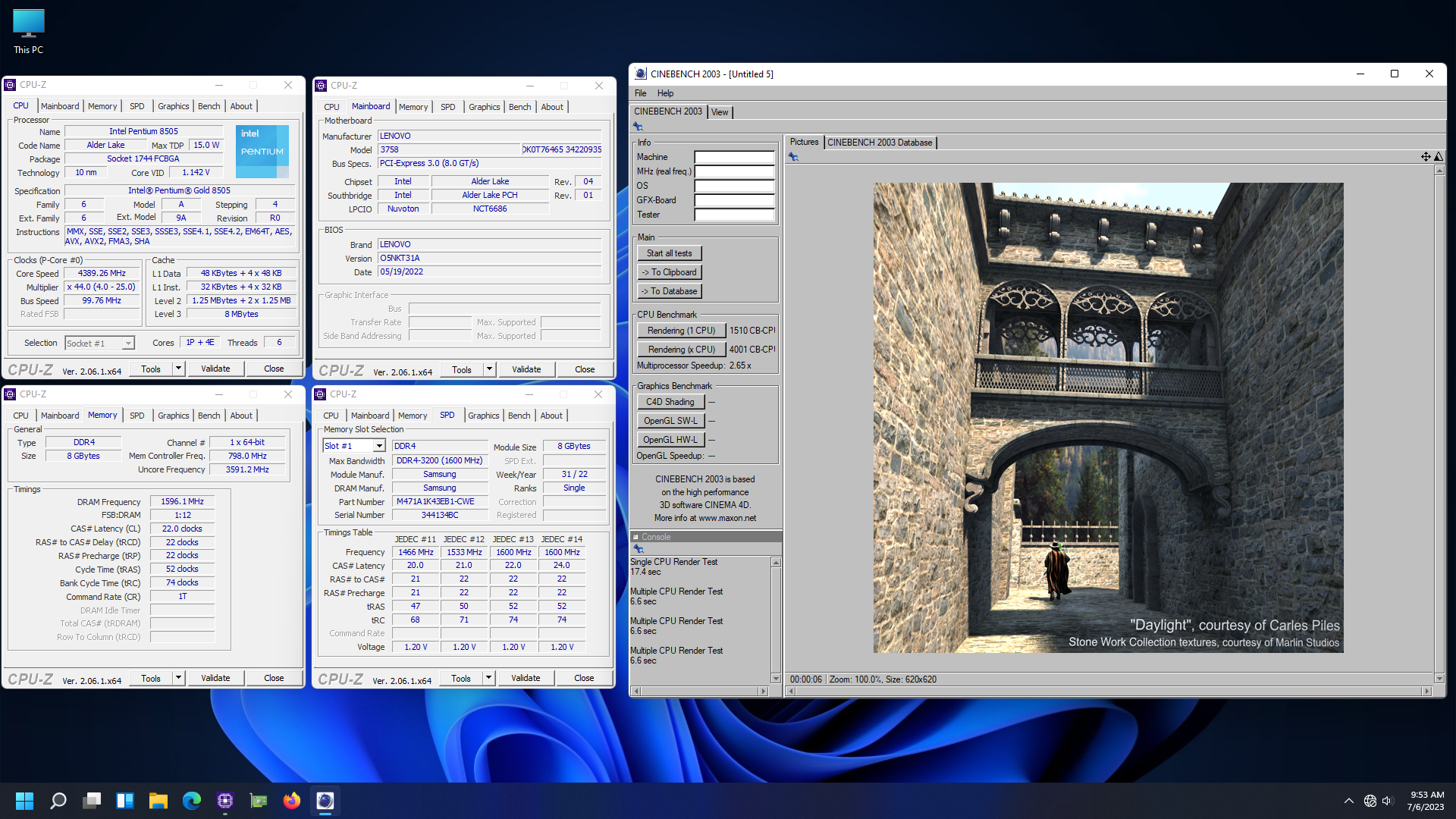This screenshot has width=1456, height=819.
Task: Click pin icon in Console panel
Action: (639, 549)
